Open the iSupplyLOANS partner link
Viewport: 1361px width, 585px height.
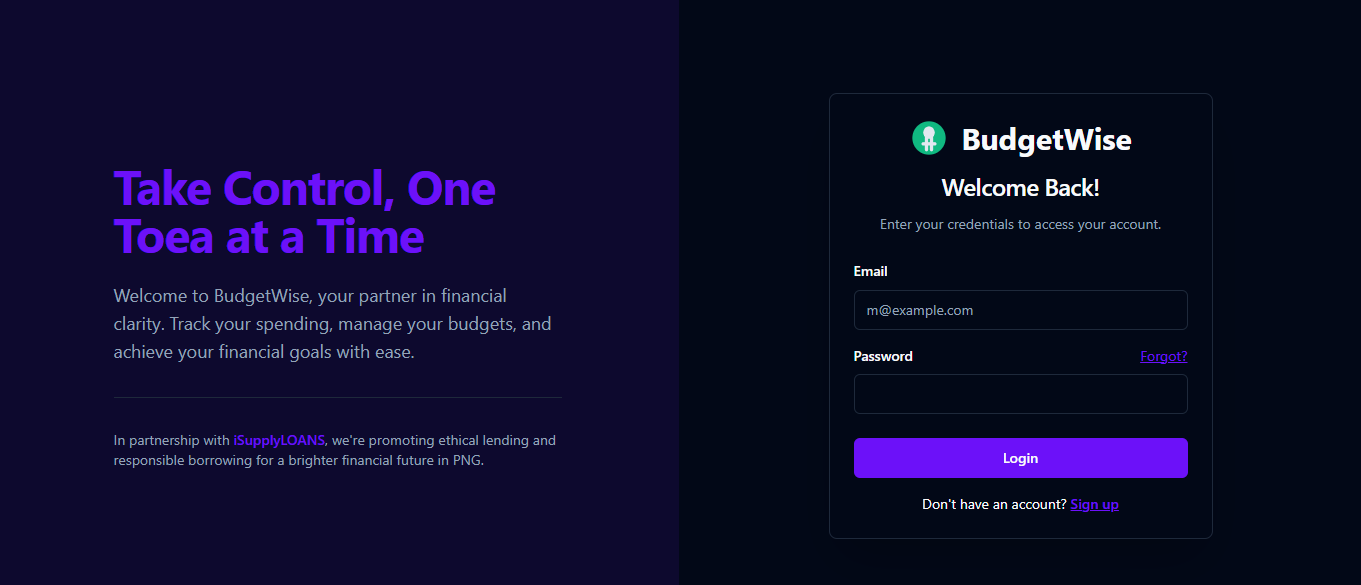tap(279, 440)
